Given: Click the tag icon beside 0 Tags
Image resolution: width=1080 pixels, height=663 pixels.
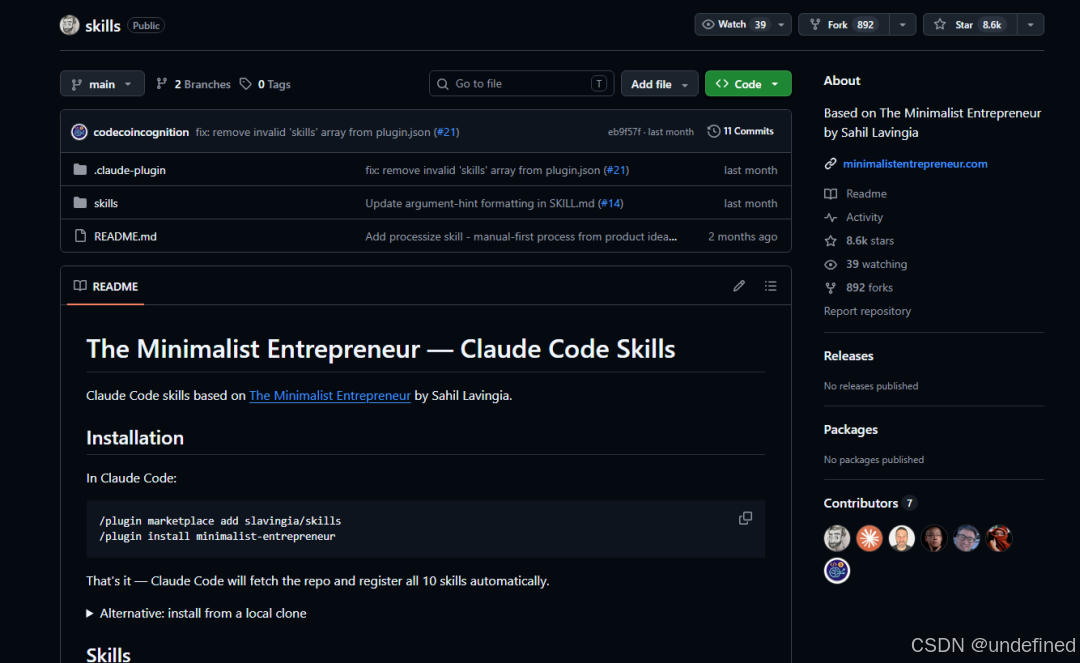Looking at the screenshot, I should click(245, 84).
